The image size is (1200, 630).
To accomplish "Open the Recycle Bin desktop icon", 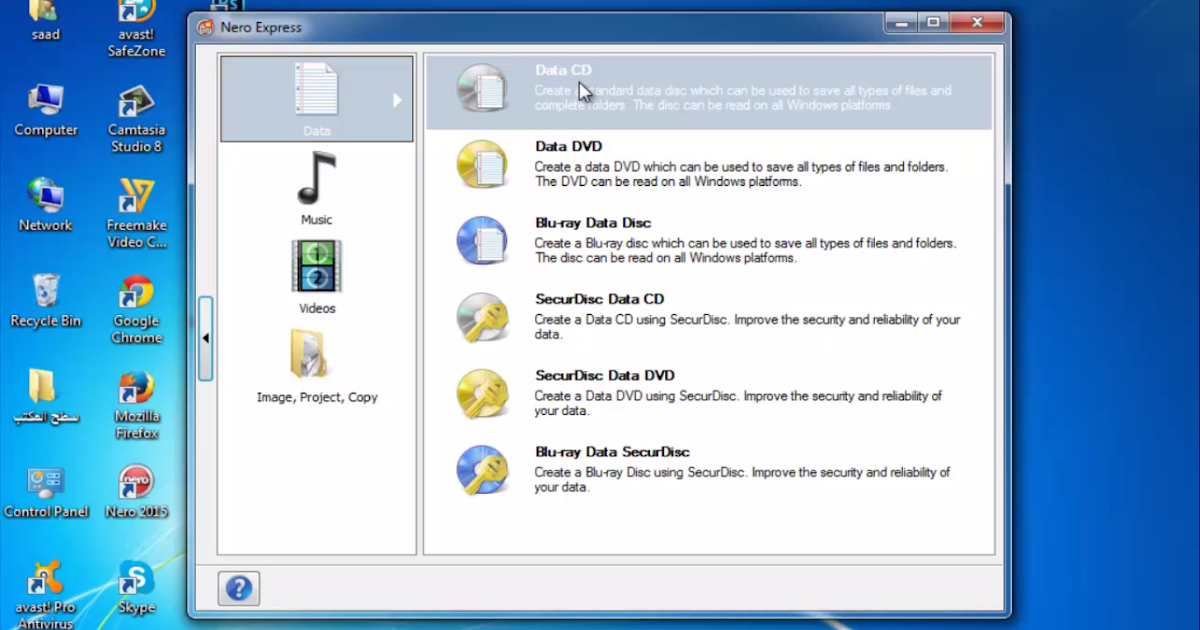I will click(x=46, y=291).
